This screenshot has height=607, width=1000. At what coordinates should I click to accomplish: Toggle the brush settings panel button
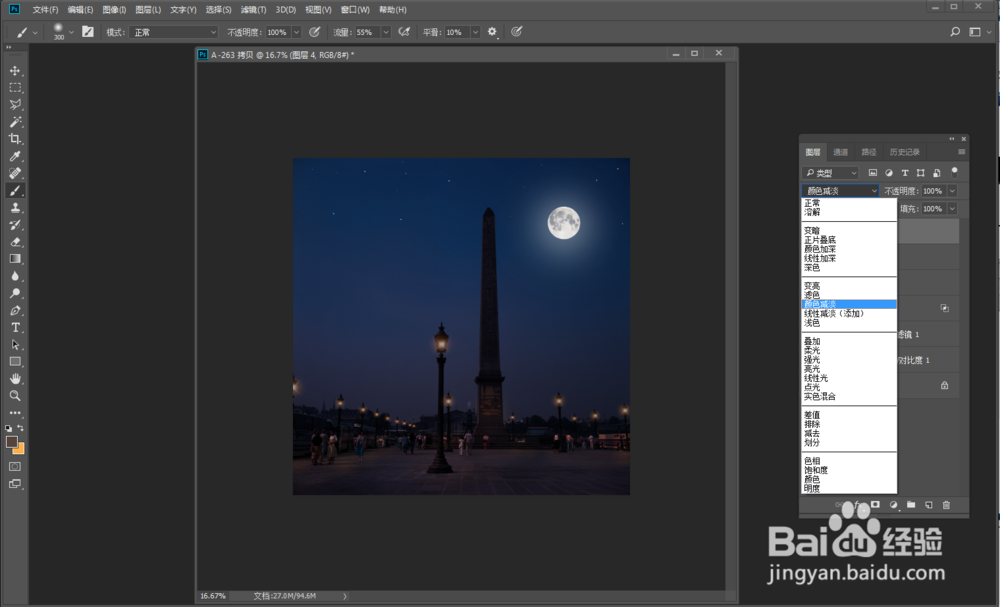88,32
